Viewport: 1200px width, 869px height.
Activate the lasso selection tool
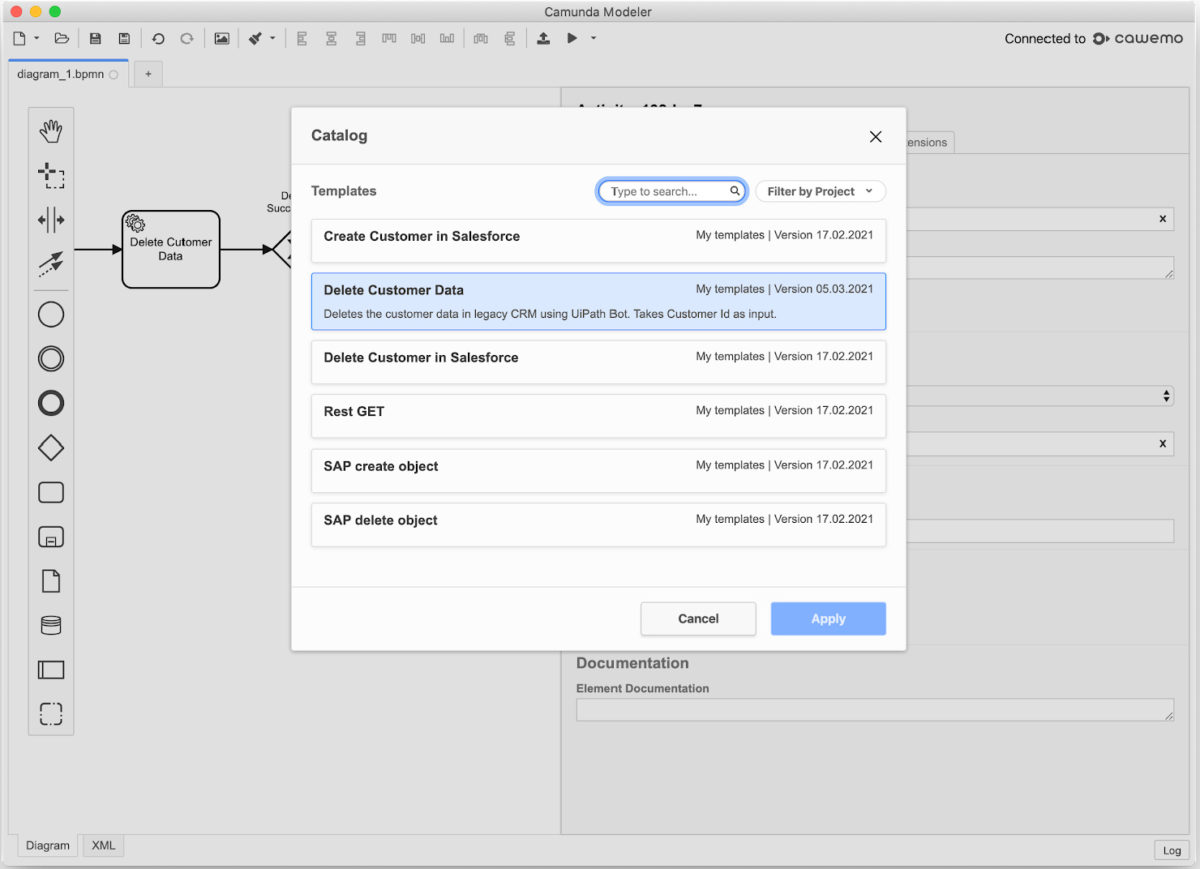click(51, 176)
